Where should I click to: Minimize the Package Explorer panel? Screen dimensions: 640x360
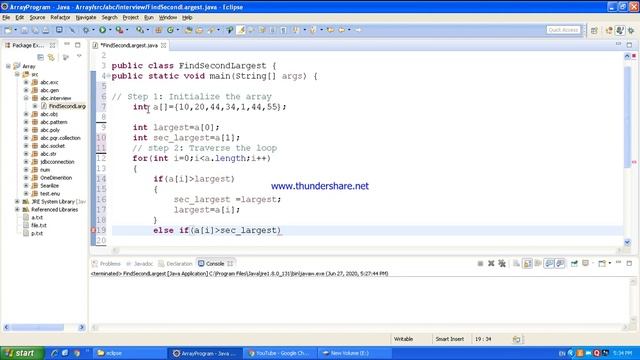click(67, 44)
